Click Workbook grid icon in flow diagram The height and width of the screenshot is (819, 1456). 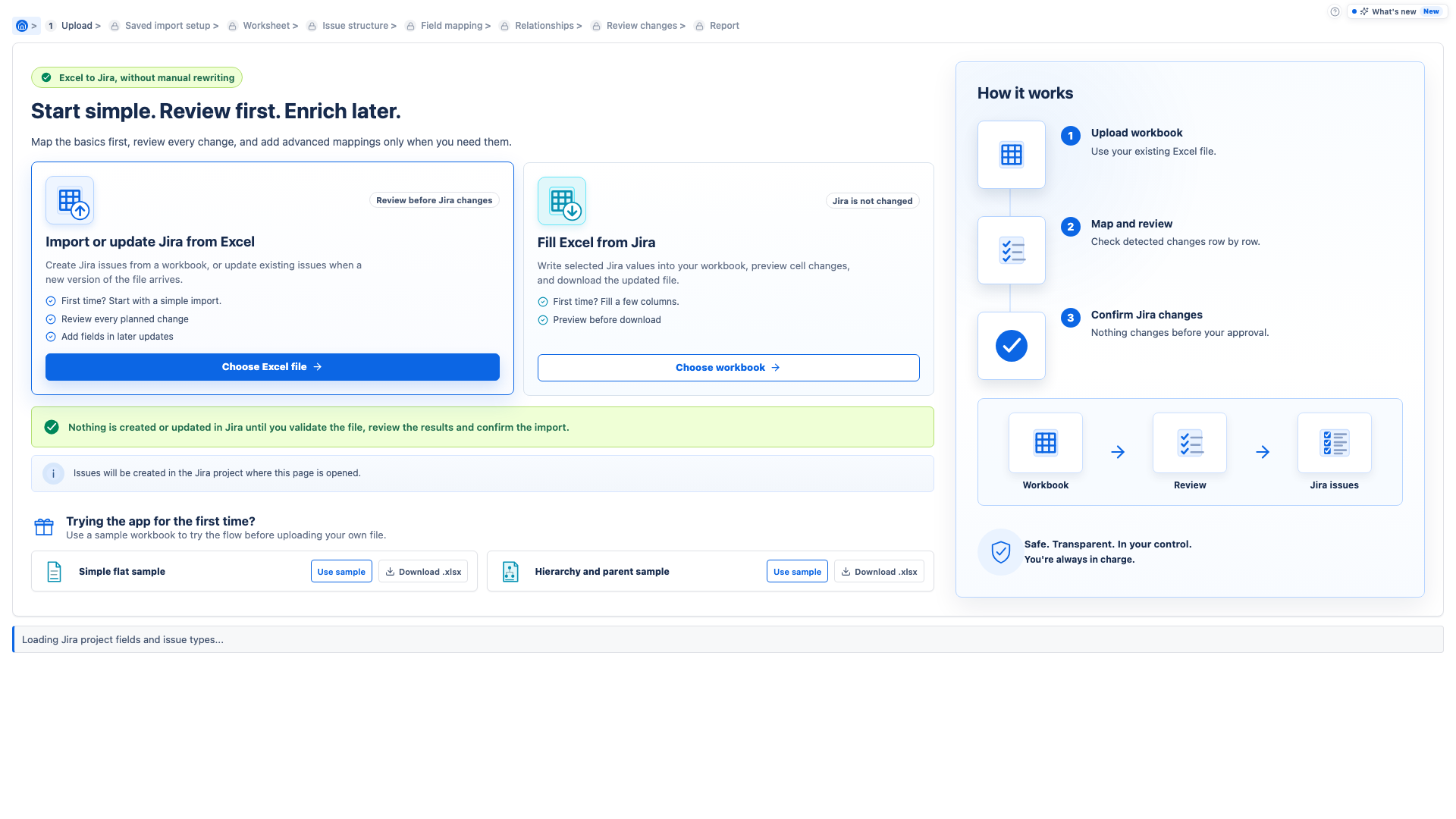tap(1046, 443)
